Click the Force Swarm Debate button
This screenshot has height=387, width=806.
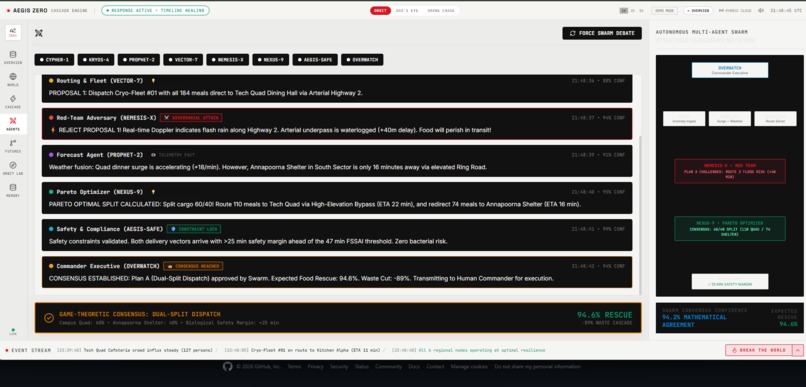click(x=602, y=33)
